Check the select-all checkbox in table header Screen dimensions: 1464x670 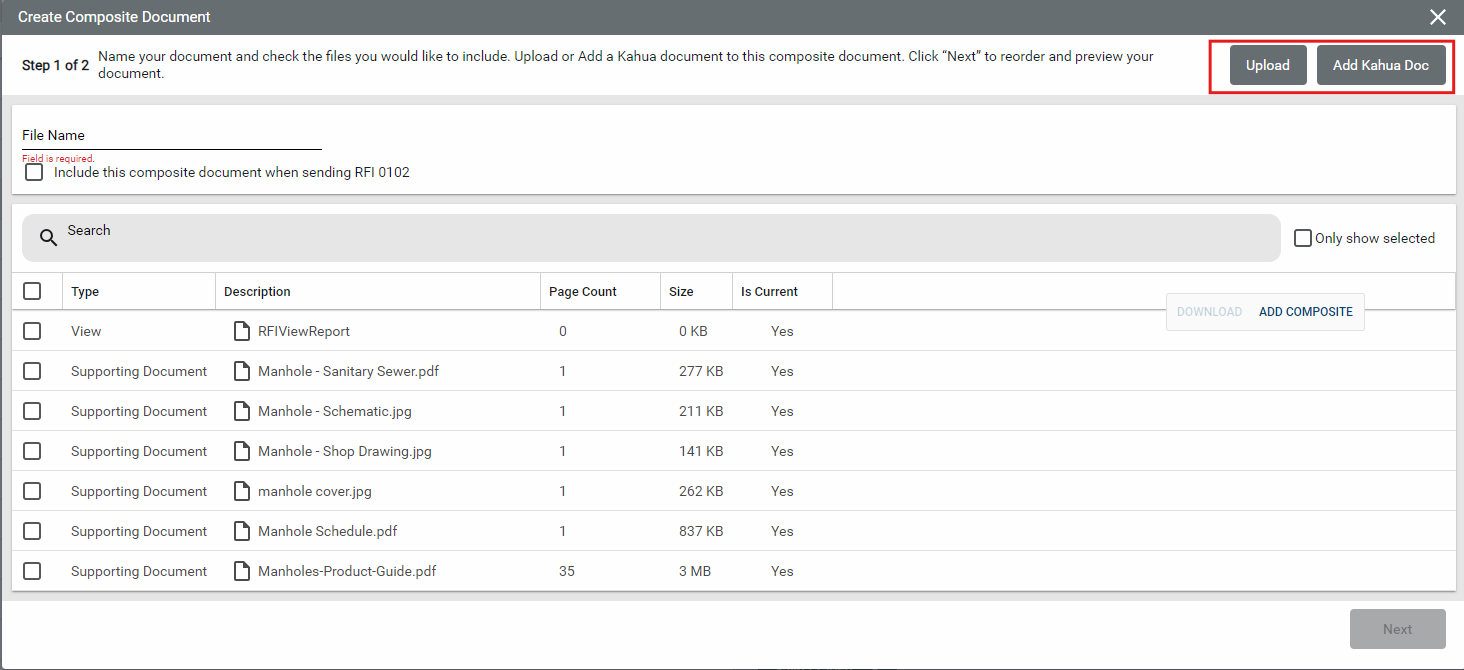32,291
